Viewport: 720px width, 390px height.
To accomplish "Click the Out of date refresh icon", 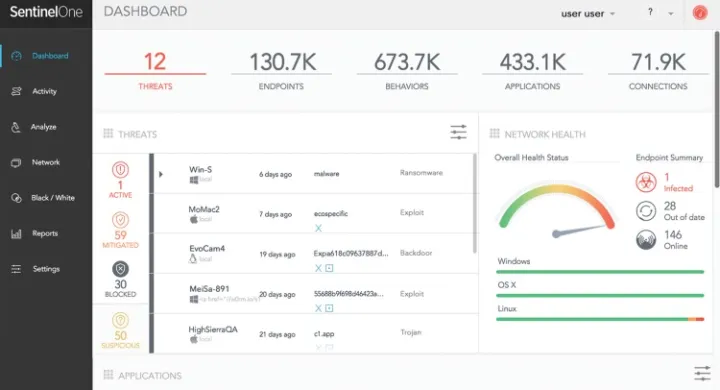I will (646, 211).
